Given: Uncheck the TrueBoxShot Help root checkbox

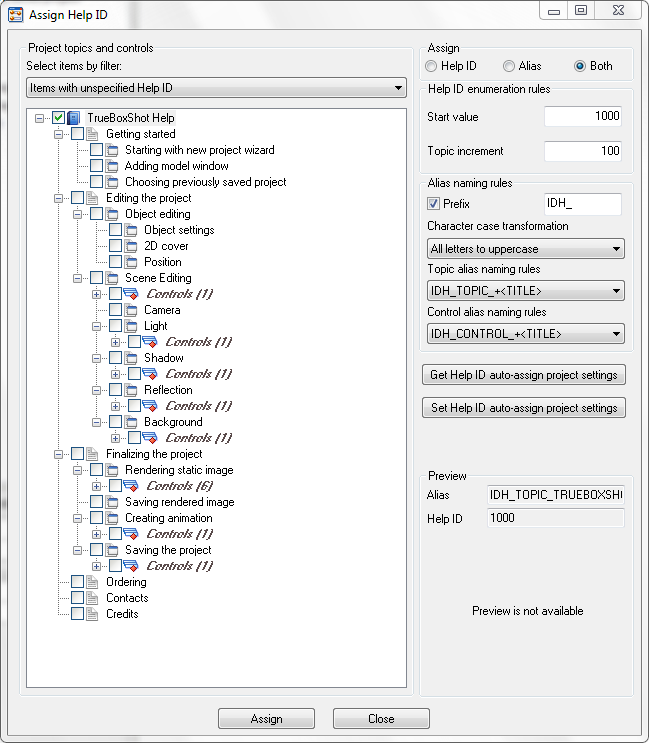Looking at the screenshot, I should [x=58, y=118].
